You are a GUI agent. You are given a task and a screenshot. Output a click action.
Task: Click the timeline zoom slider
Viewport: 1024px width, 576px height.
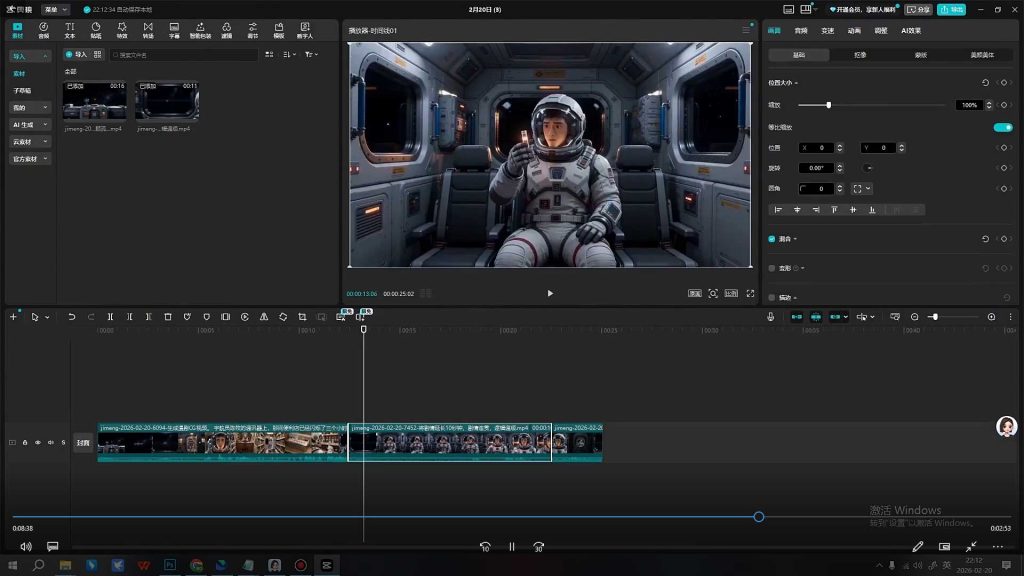point(951,317)
